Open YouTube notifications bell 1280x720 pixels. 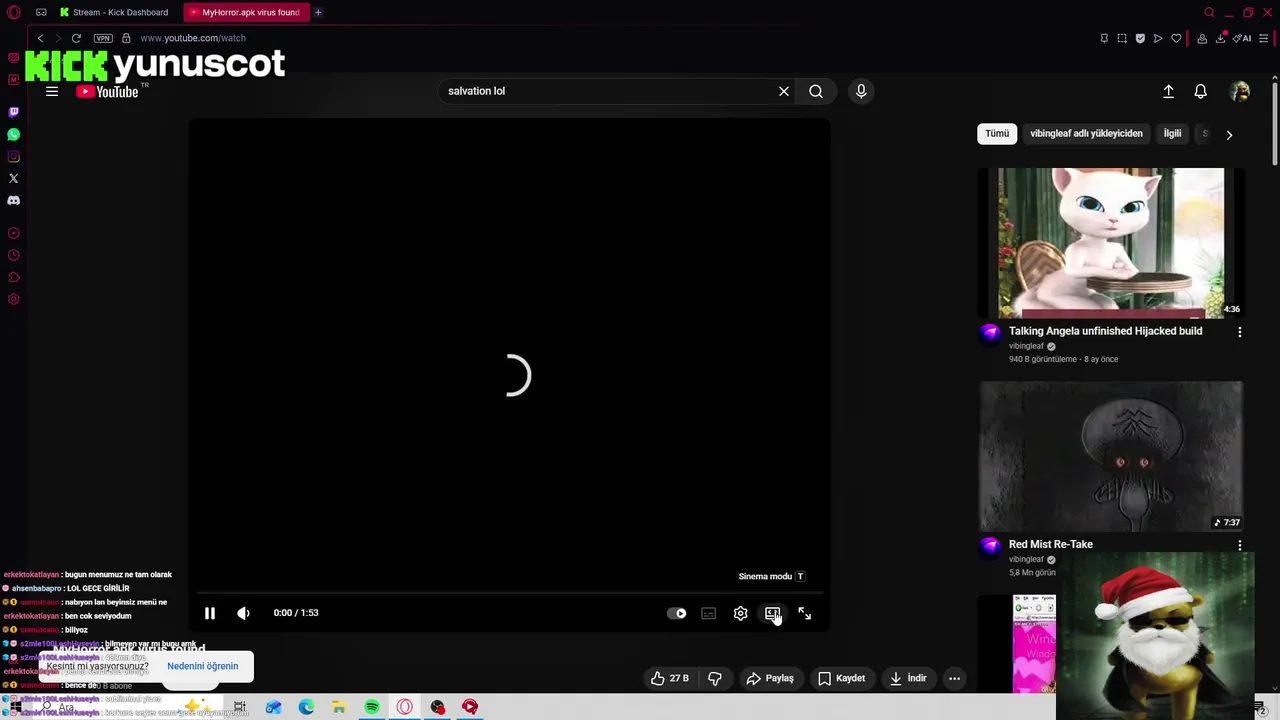(1201, 91)
